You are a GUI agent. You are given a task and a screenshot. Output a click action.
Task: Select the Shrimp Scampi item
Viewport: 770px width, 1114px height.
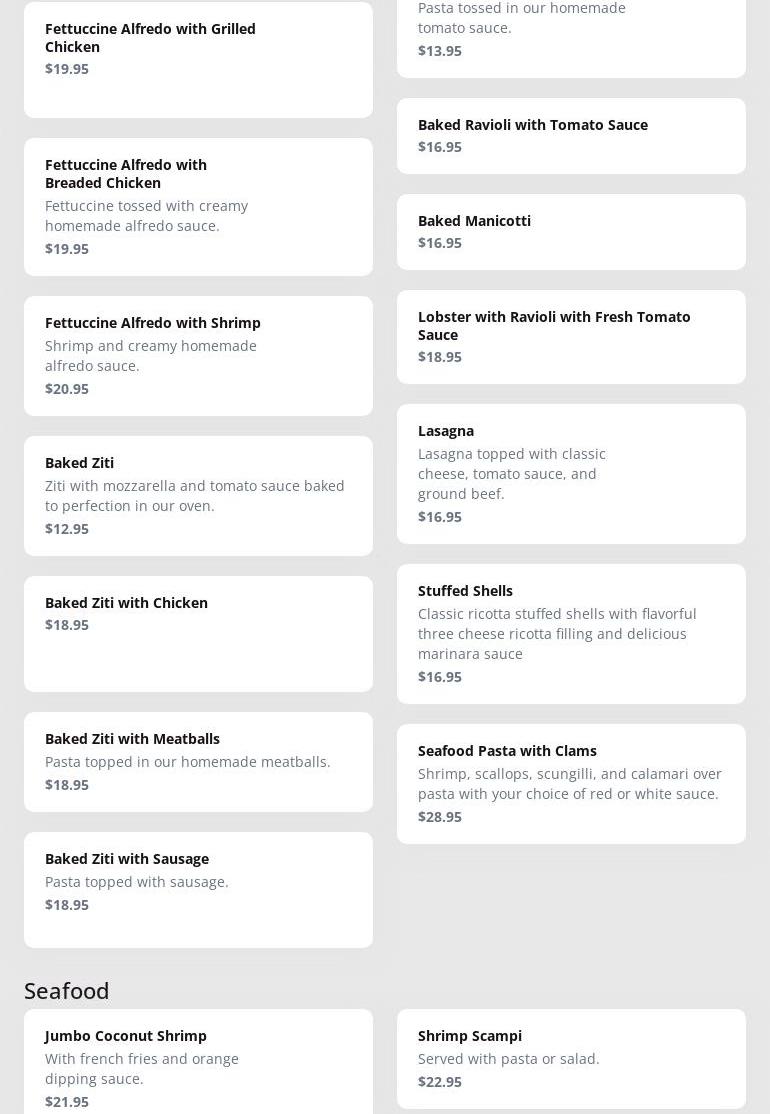[571, 1058]
